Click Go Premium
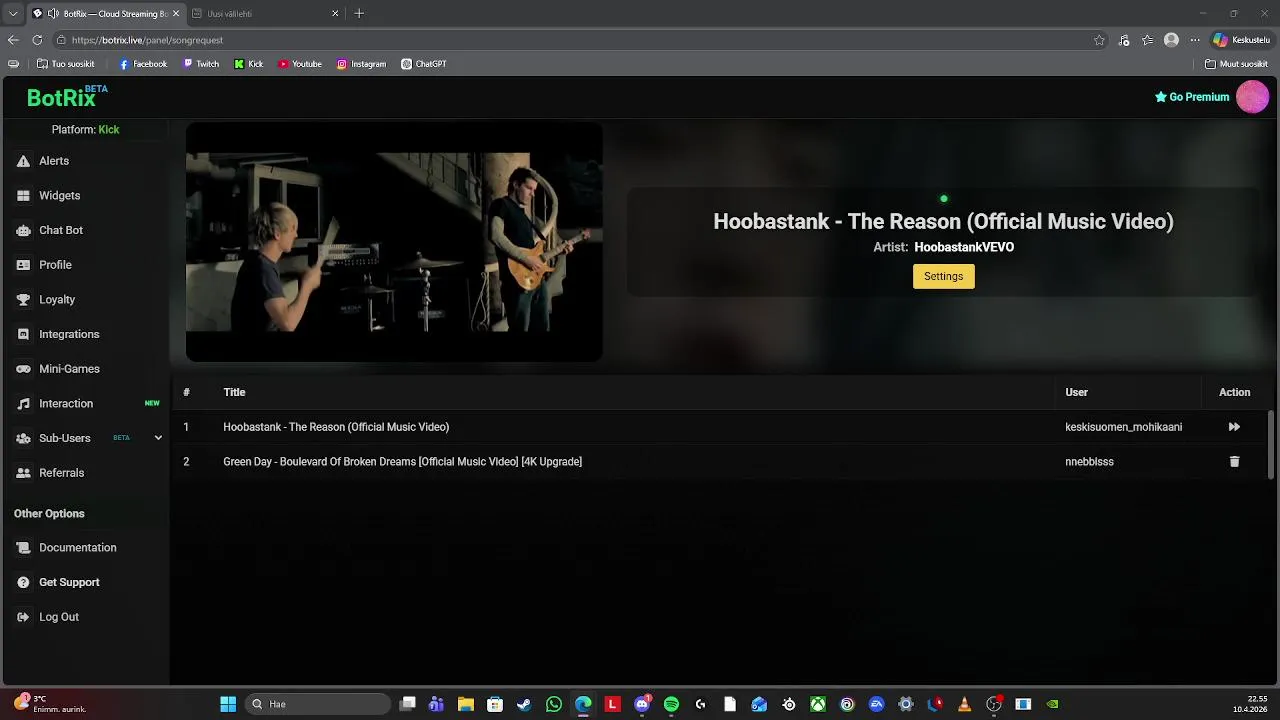This screenshot has height=720, width=1280. click(1192, 97)
